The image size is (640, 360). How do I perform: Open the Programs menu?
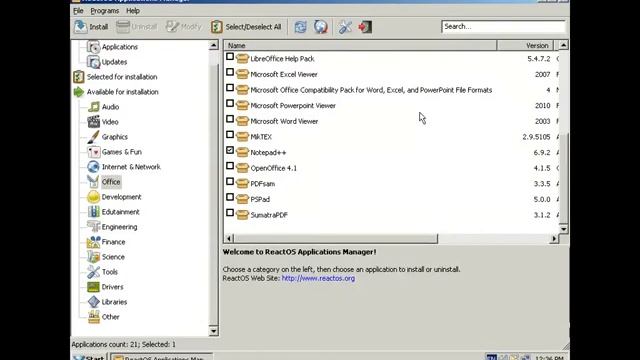coord(105,11)
